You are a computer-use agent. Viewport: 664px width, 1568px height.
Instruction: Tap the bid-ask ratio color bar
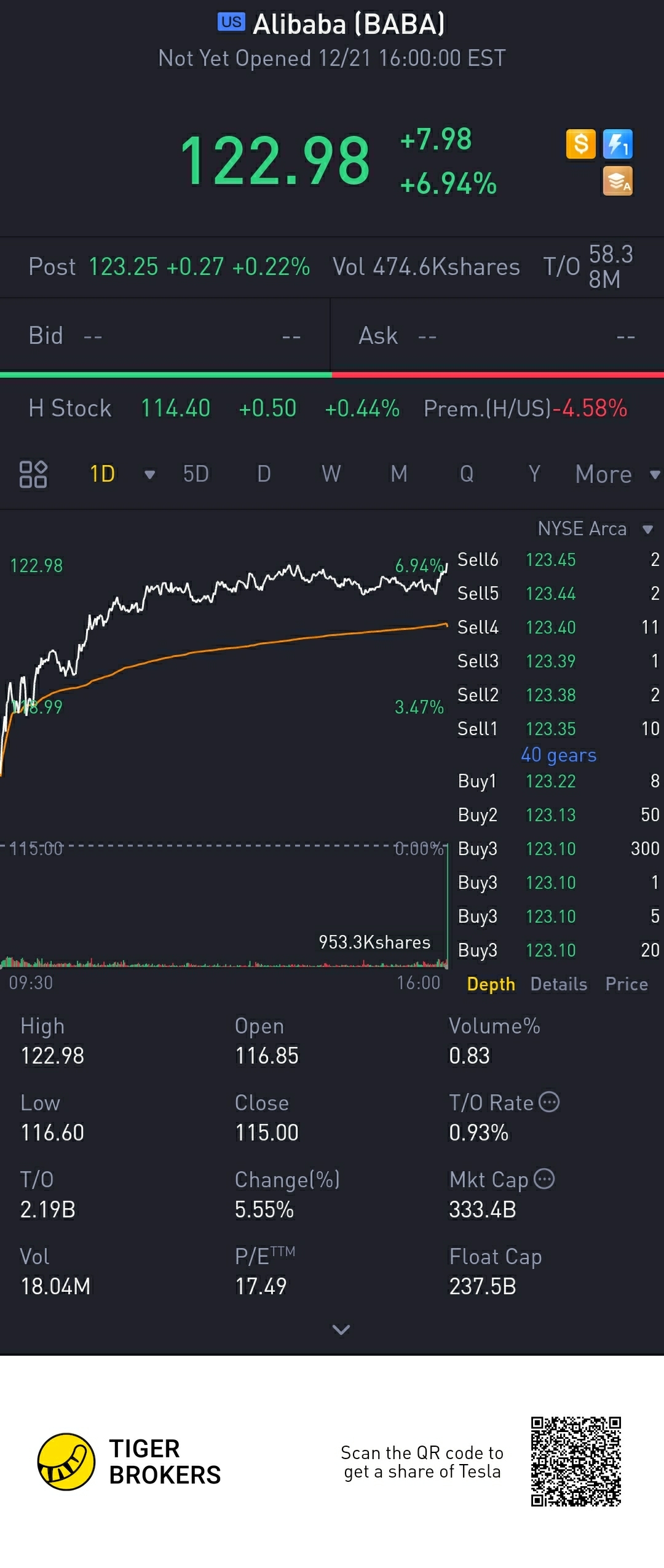(x=332, y=375)
